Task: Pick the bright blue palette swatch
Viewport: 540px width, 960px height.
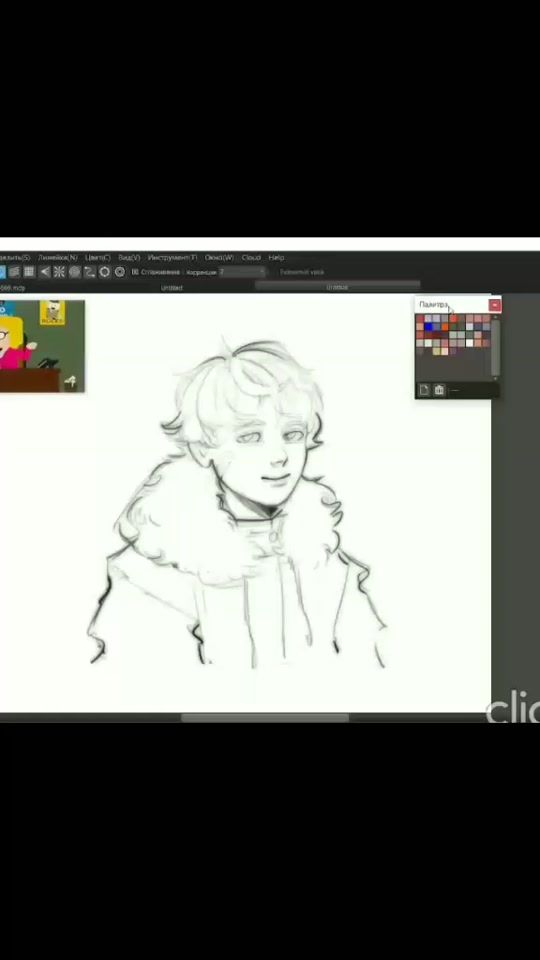Action: (x=429, y=327)
